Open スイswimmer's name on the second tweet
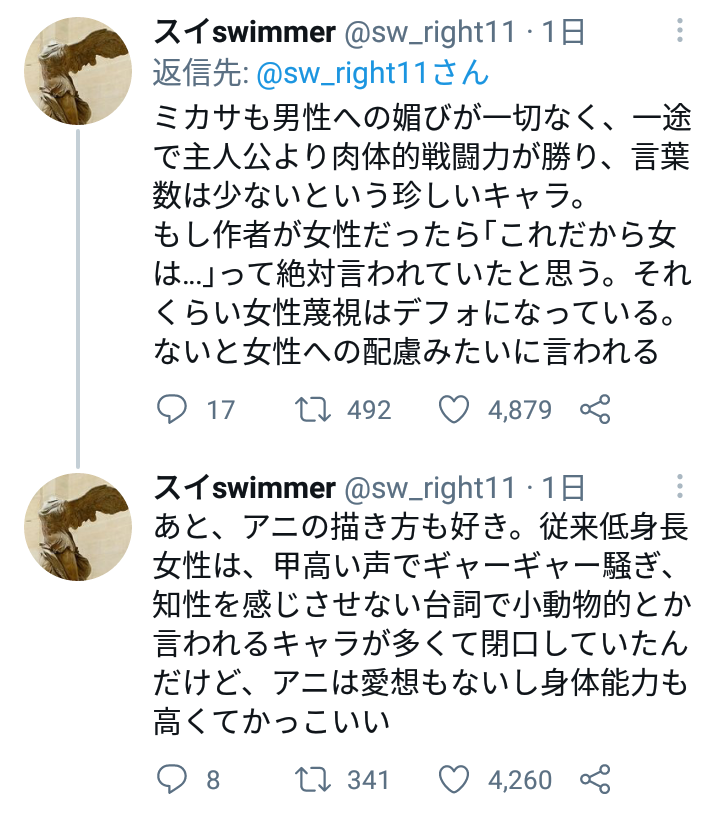 point(244,488)
